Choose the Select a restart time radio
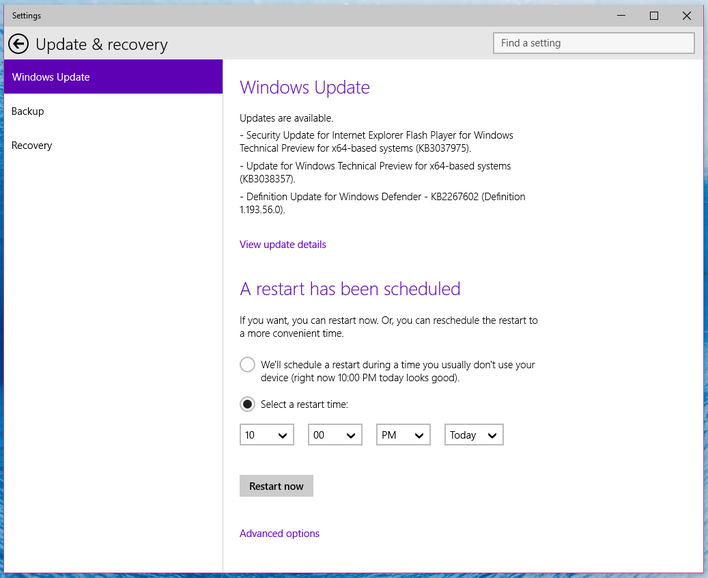 (247, 404)
